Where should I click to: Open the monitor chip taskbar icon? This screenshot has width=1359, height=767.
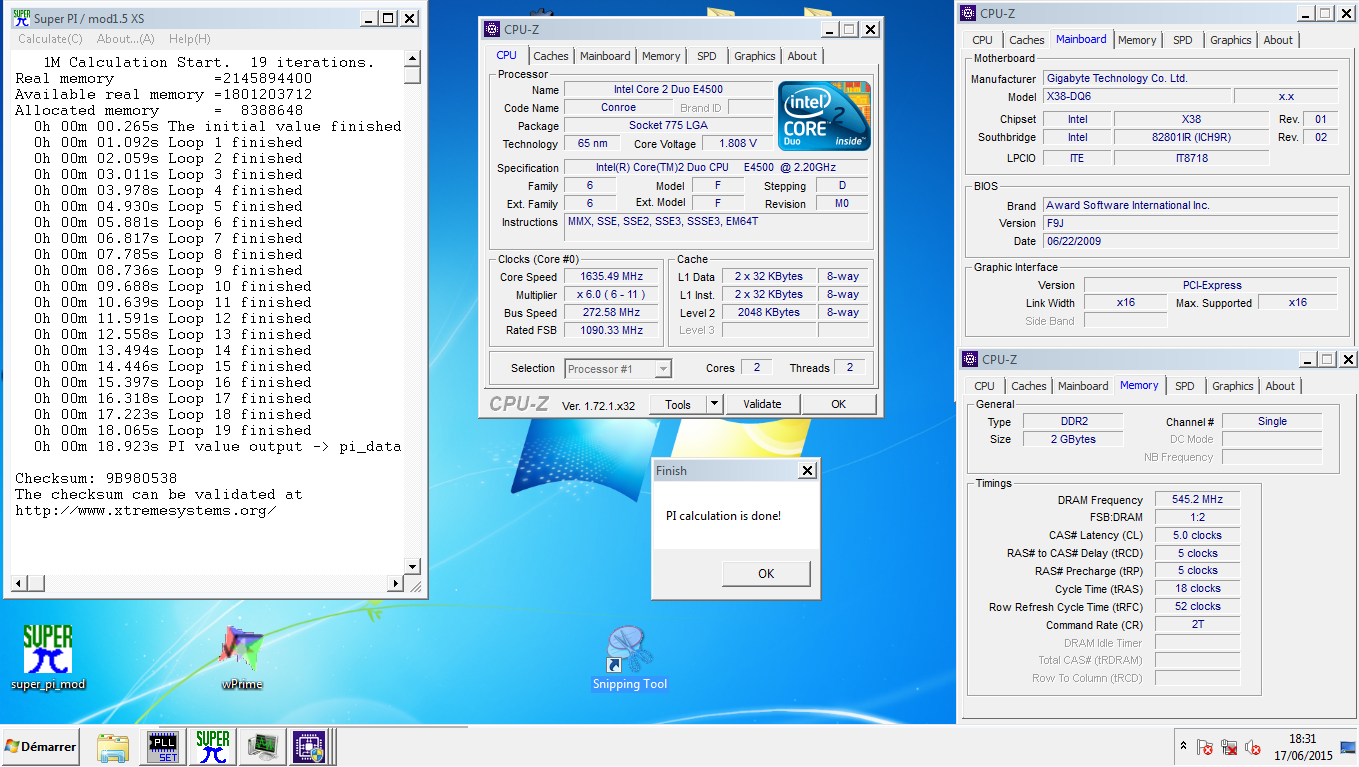tap(263, 746)
